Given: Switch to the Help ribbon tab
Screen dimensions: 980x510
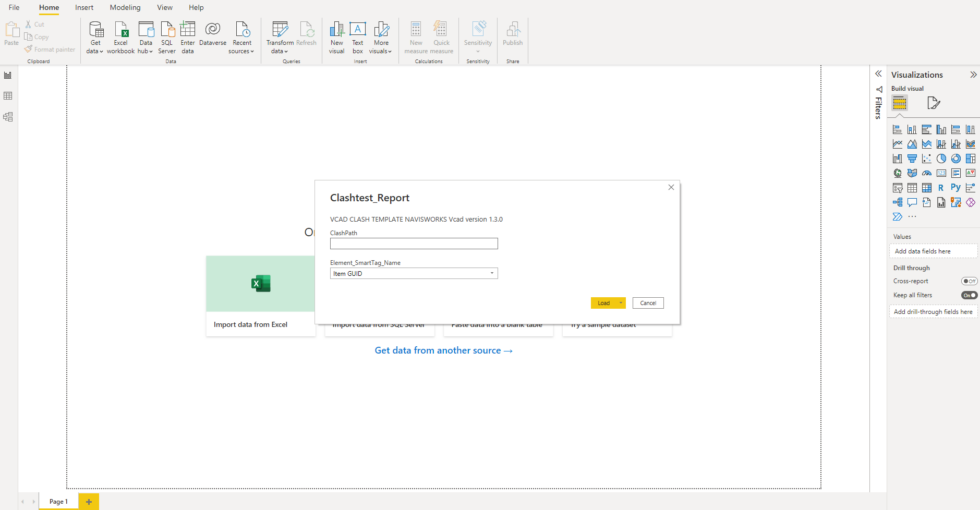Looking at the screenshot, I should coord(196,8).
